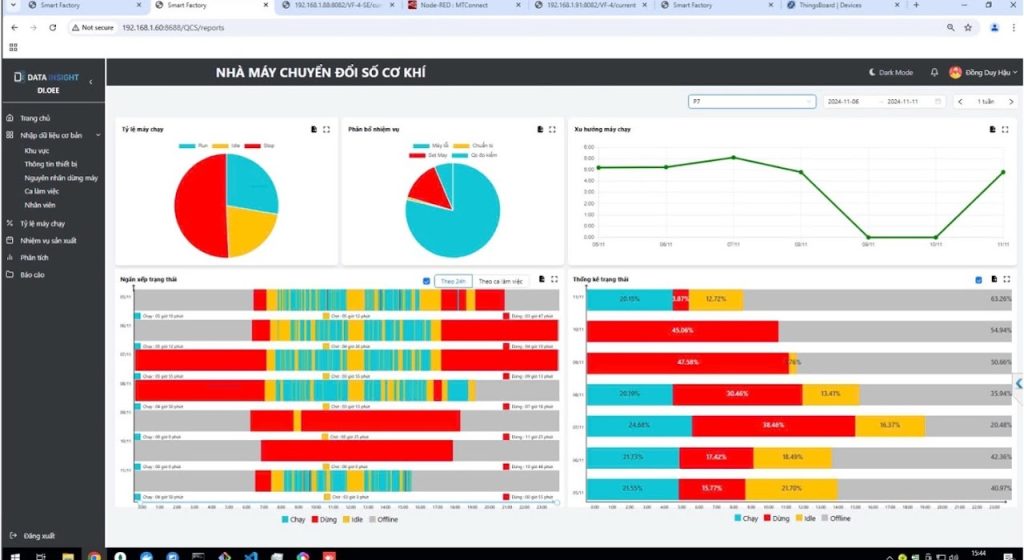
Task: Fullscreen the Xu hướng máy chạy chart
Action: [x=1005, y=129]
